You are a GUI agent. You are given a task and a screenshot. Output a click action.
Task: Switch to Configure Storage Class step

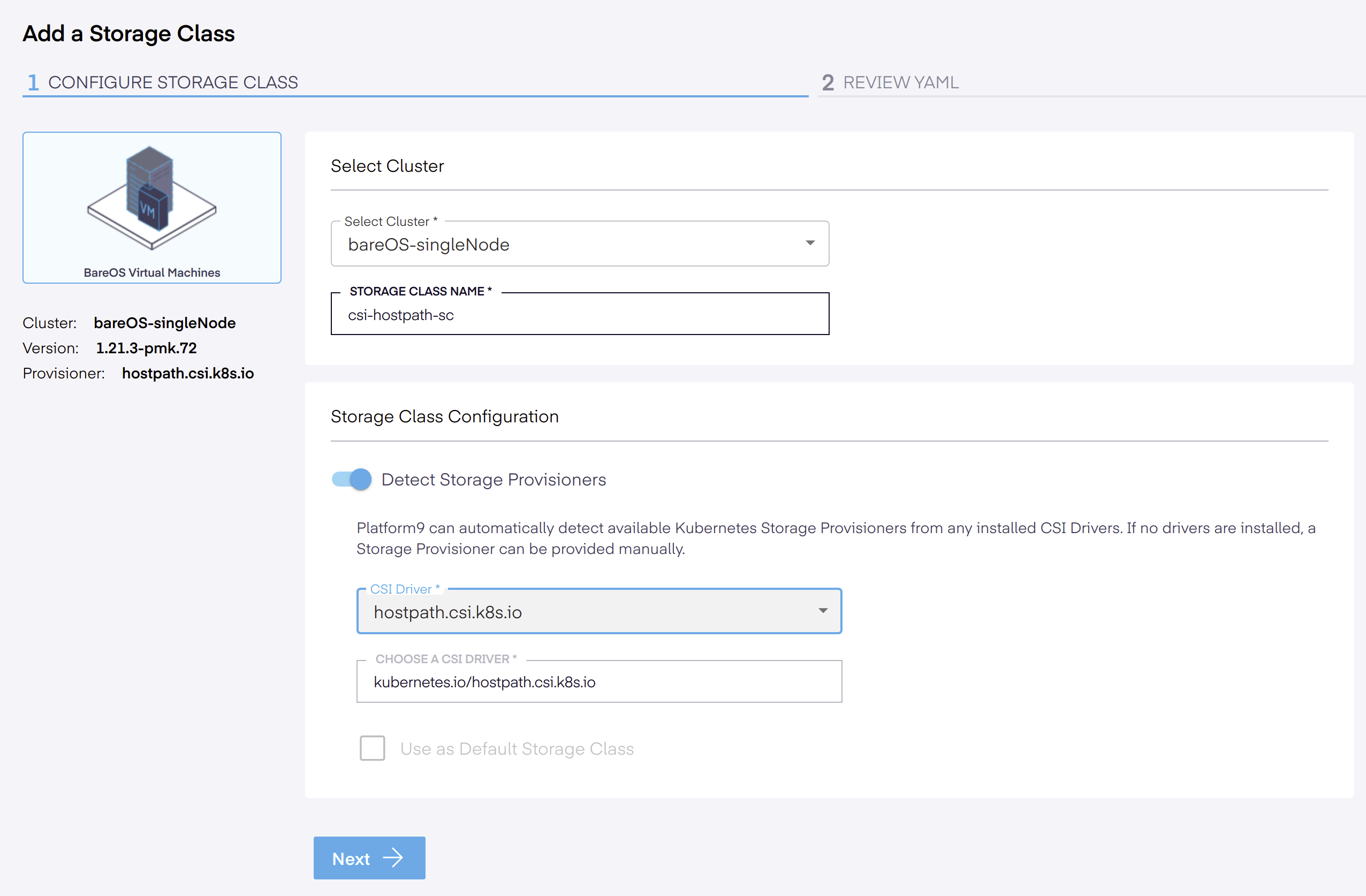[173, 82]
